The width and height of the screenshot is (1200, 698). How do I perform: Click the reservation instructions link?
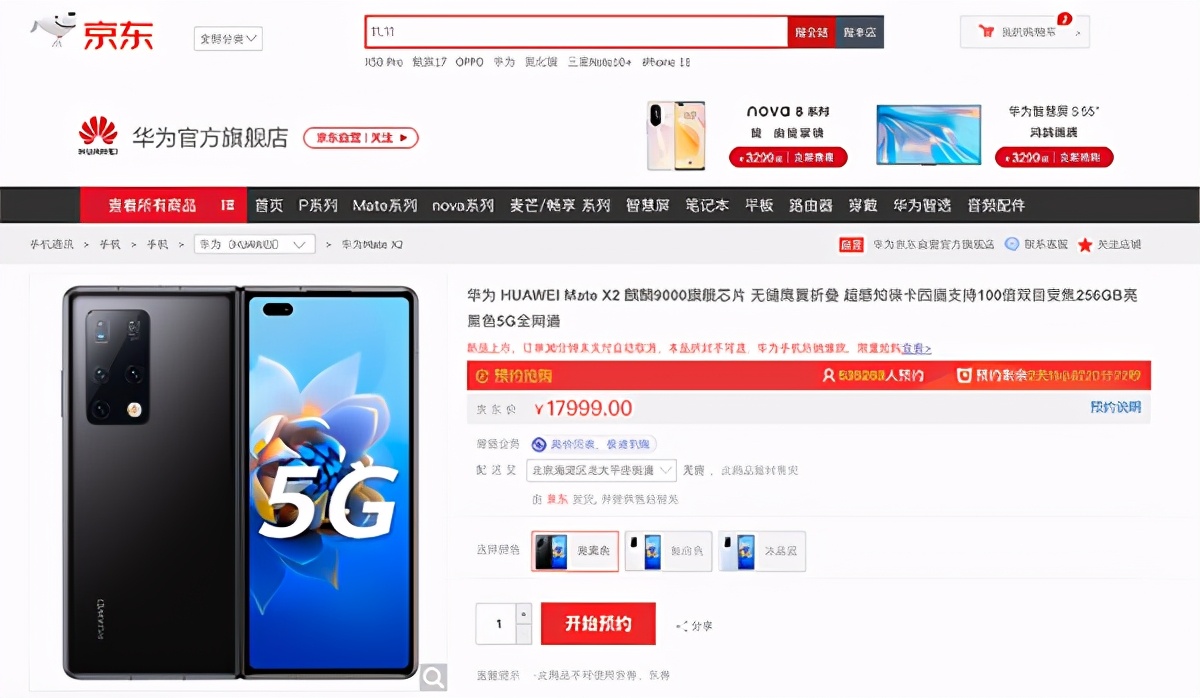[x=1115, y=407]
